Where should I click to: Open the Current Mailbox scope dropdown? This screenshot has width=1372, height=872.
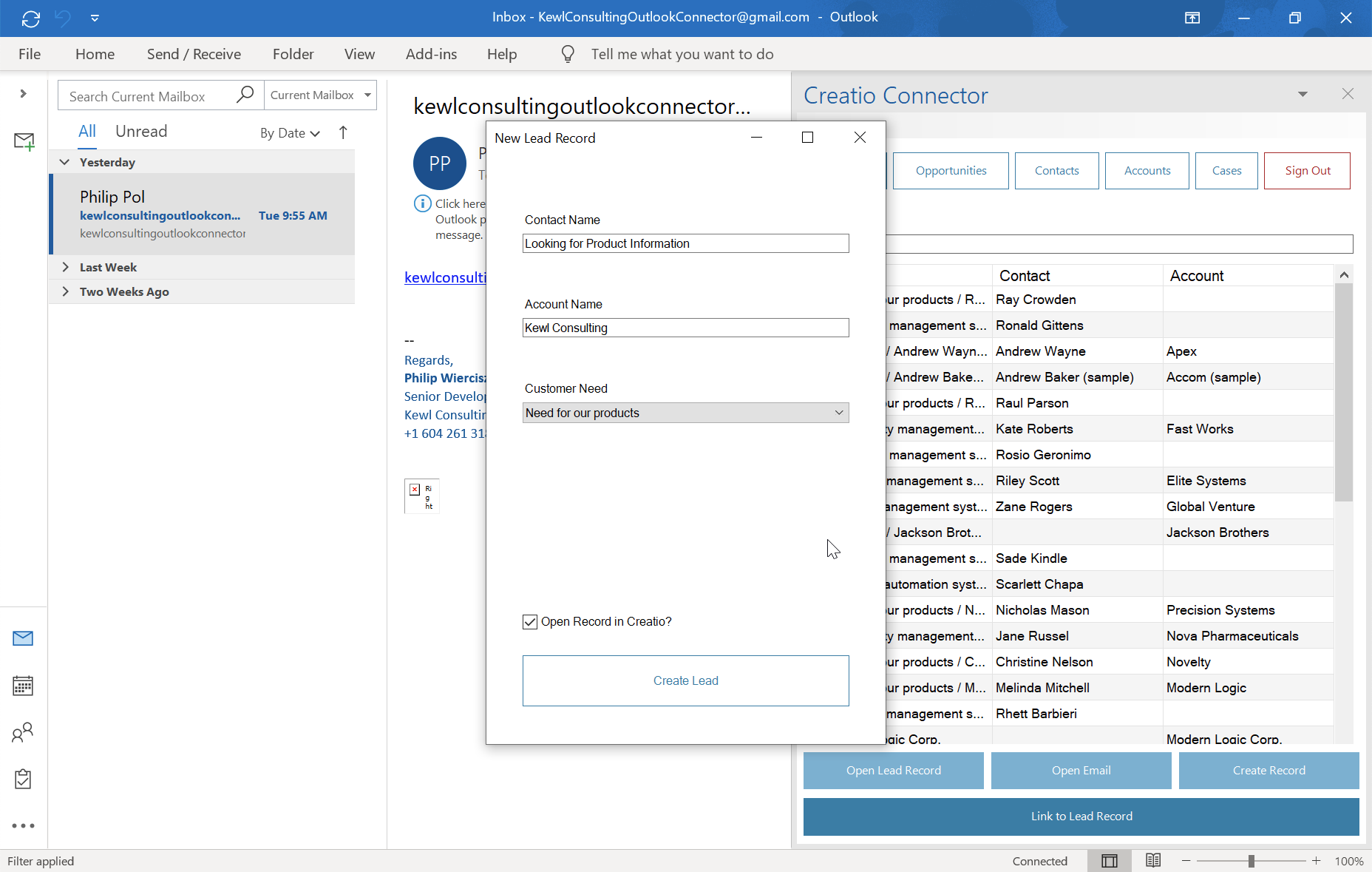tap(367, 95)
